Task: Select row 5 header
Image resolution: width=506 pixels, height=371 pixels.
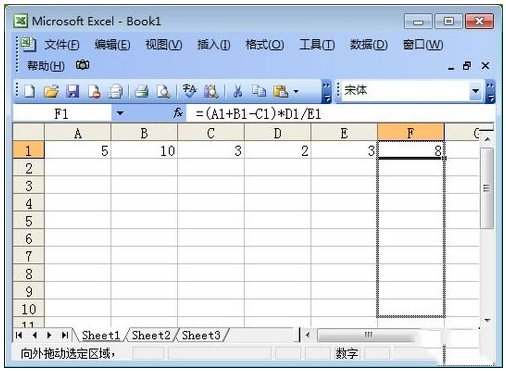Action: 28,221
